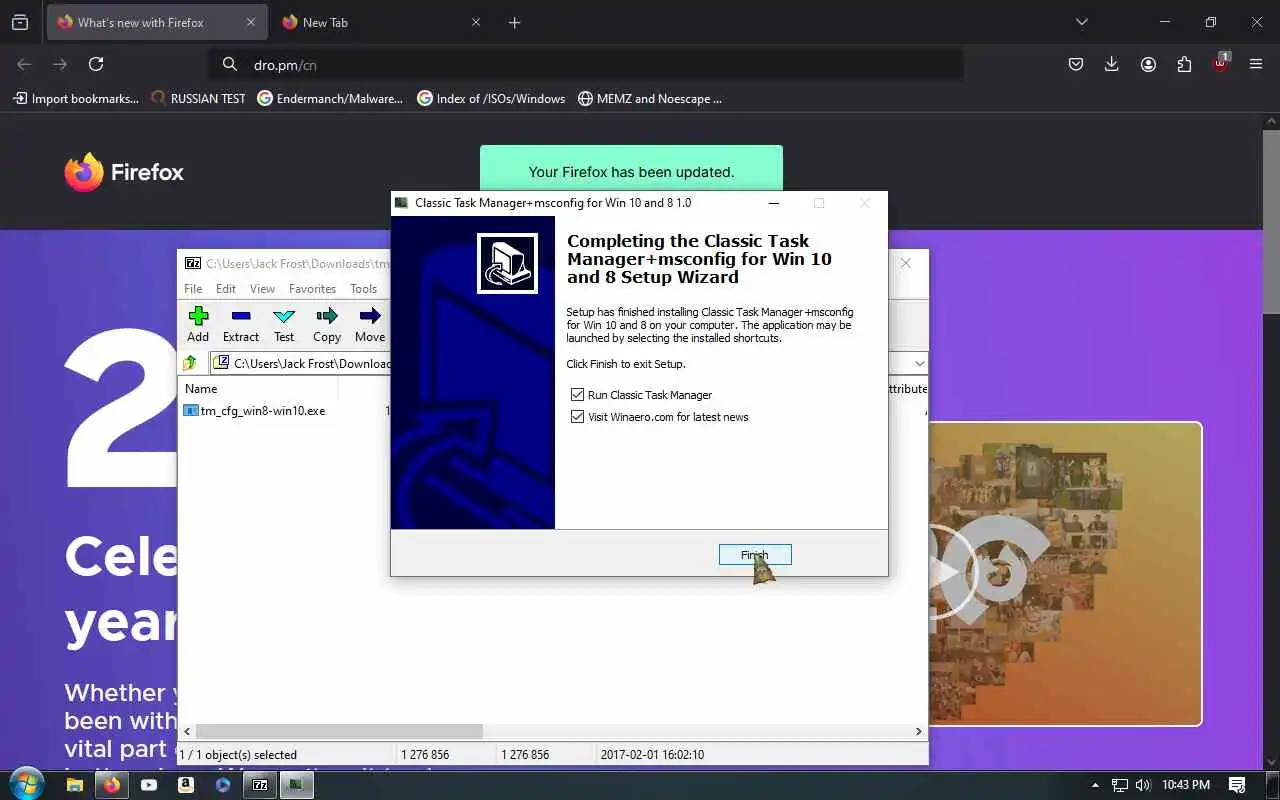The width and height of the screenshot is (1280, 800).
Task: Open the Extensions puzzle icon
Action: point(1184,64)
